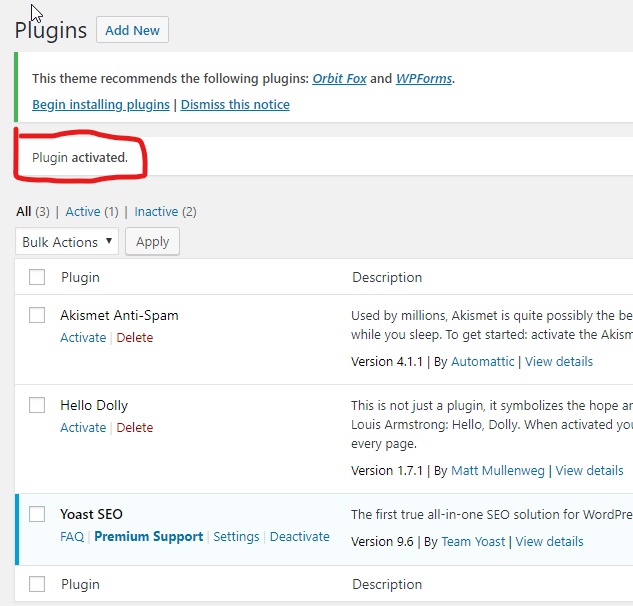Click the Plugin column header at top
Screen dimensions: 633x606
pyautogui.click(x=80, y=277)
